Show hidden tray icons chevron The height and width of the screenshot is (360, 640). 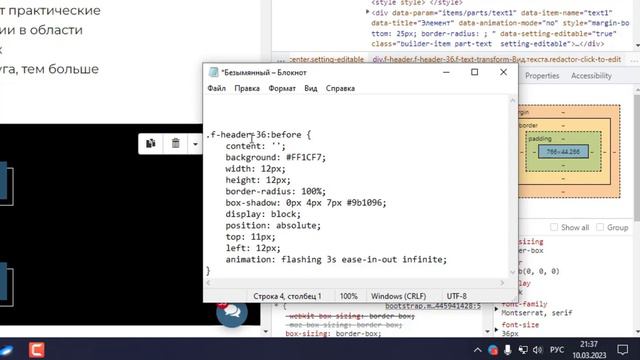click(x=477, y=350)
